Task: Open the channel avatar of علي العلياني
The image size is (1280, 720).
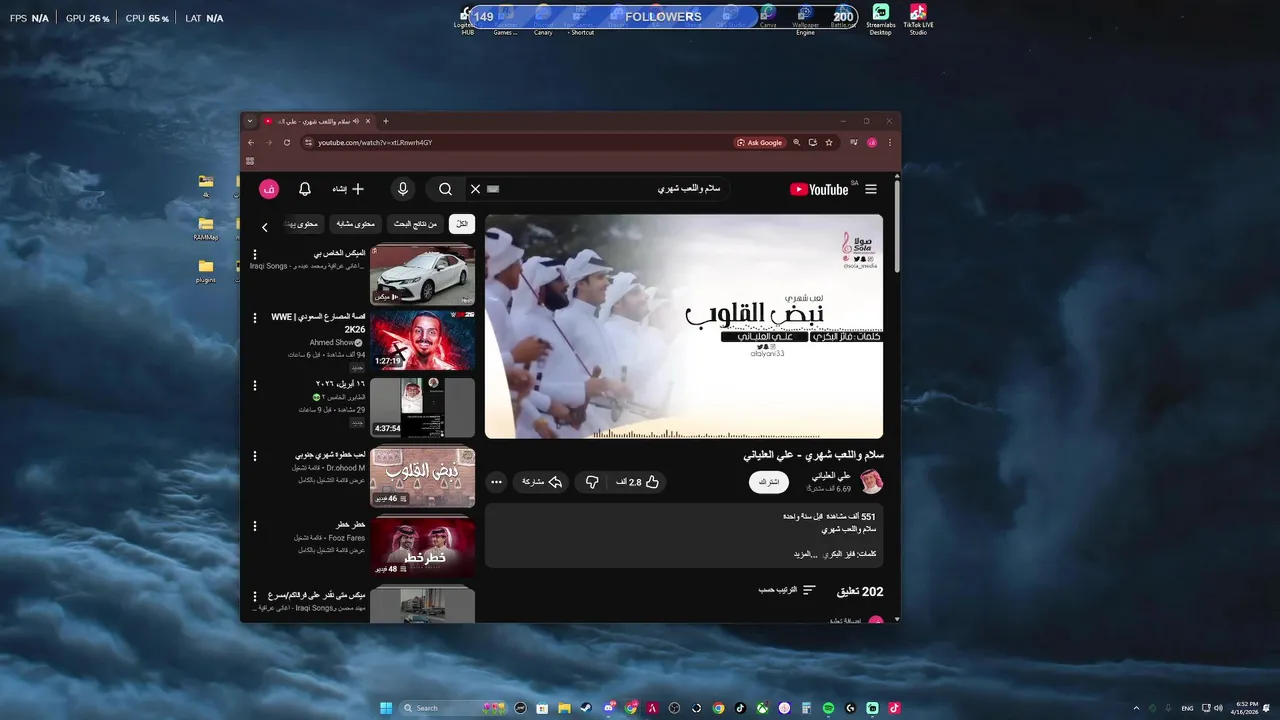Action: pyautogui.click(x=872, y=482)
